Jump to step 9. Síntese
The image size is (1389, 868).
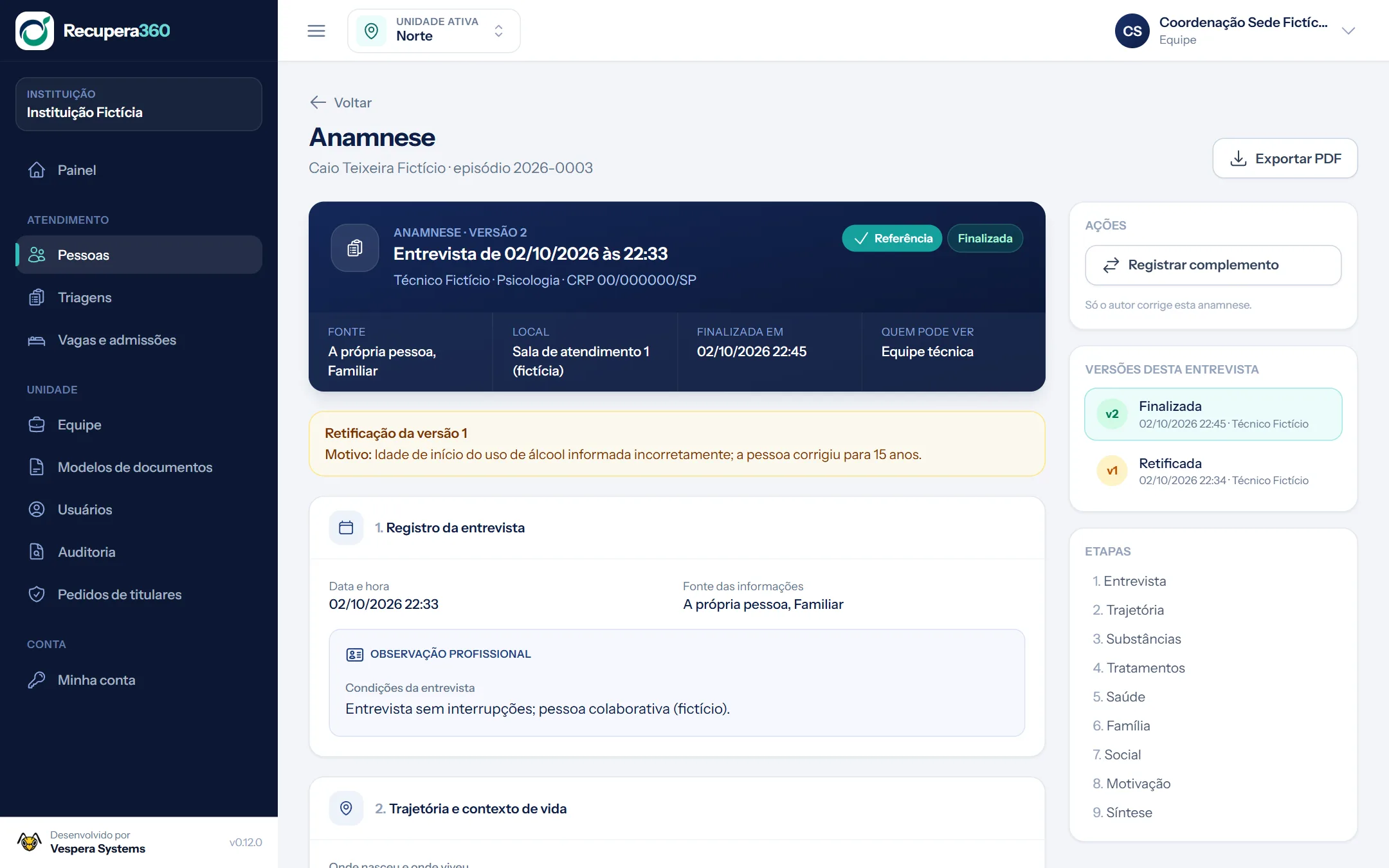pyautogui.click(x=1122, y=813)
